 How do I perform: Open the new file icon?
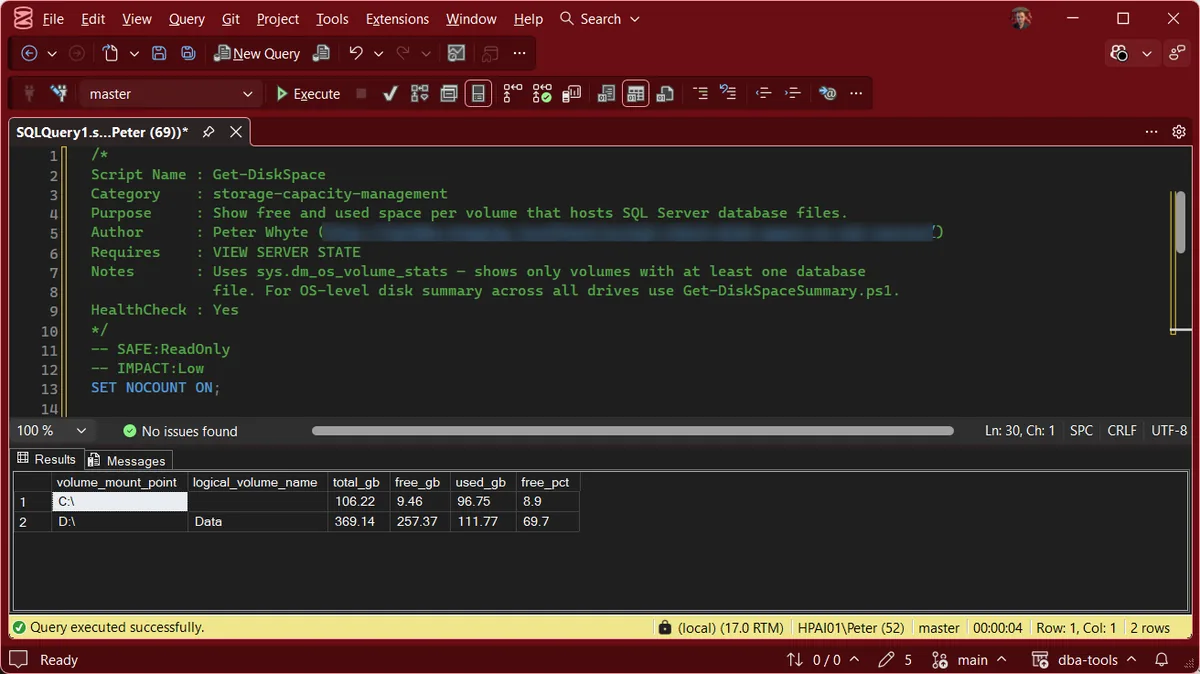111,54
